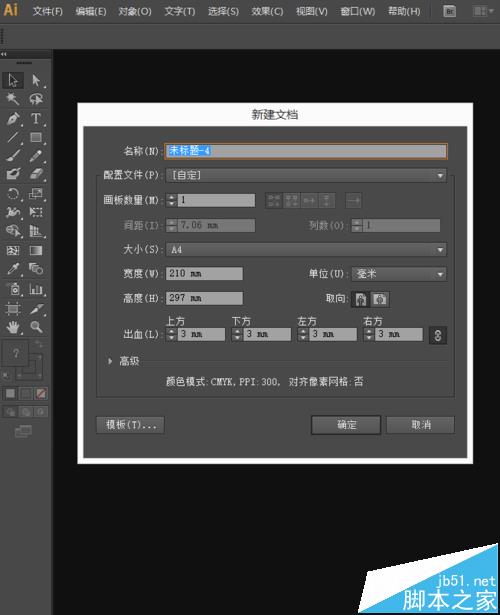Select the Type tool
The width and height of the screenshot is (500, 615).
point(36,118)
